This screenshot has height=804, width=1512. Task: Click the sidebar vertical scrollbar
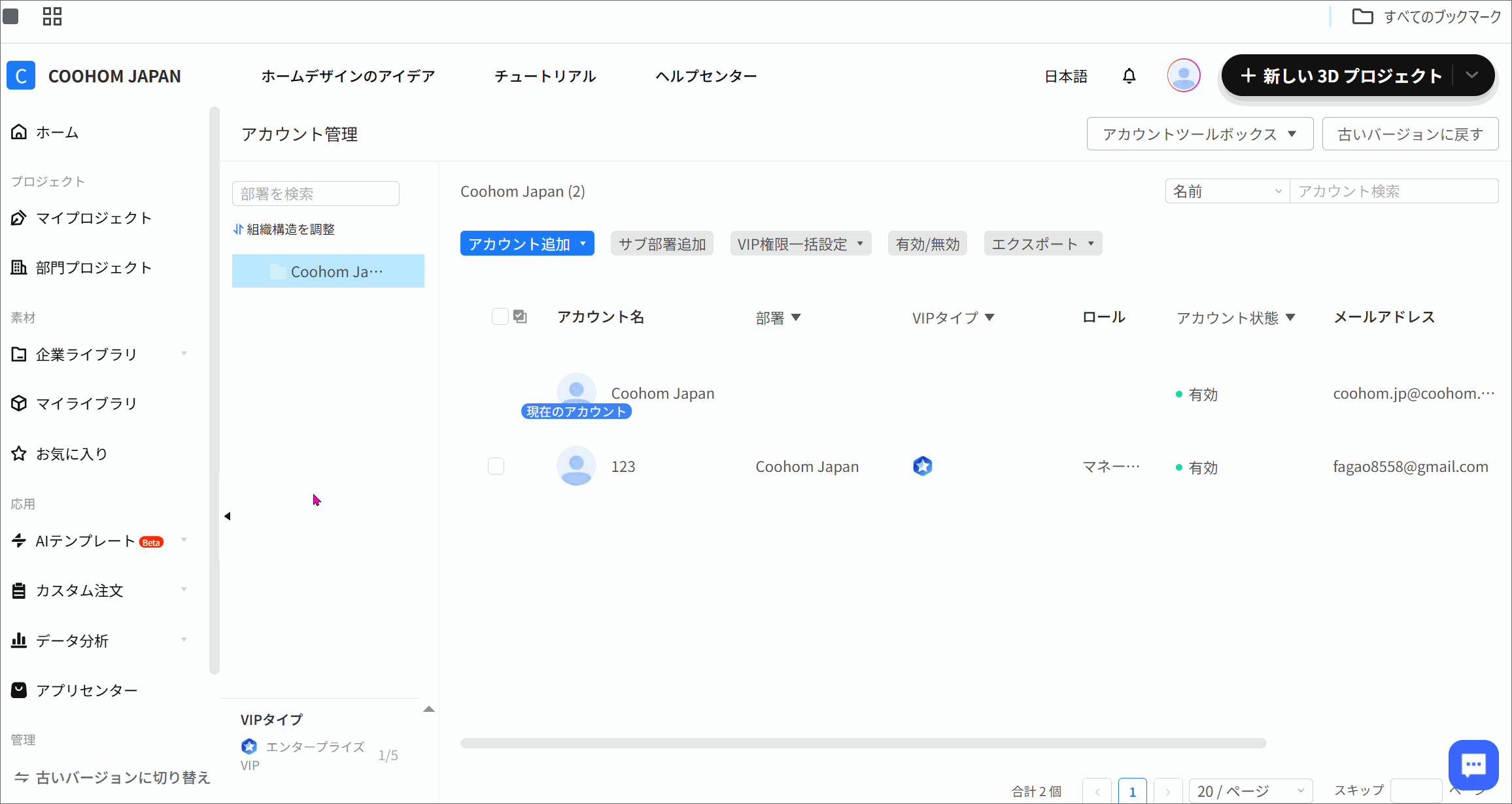pos(214,390)
